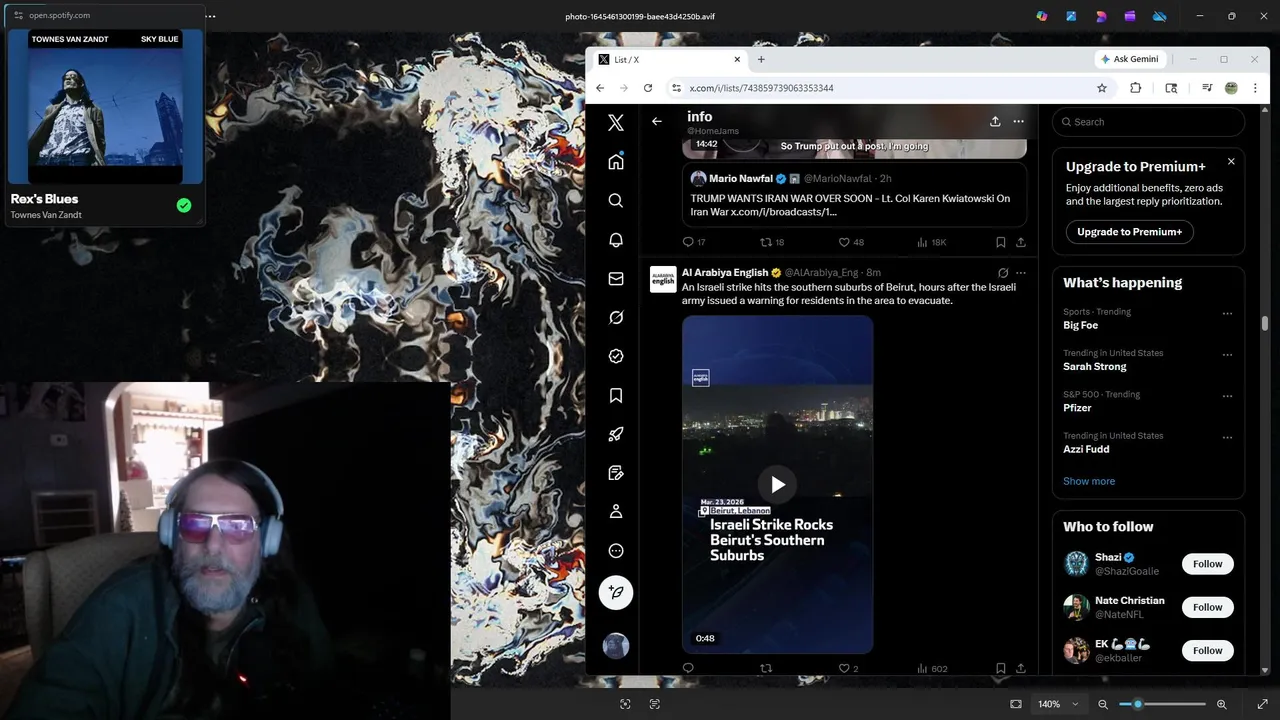Open Premium rocket icon in sidebar
This screenshot has height=720, width=1280.
click(616, 434)
